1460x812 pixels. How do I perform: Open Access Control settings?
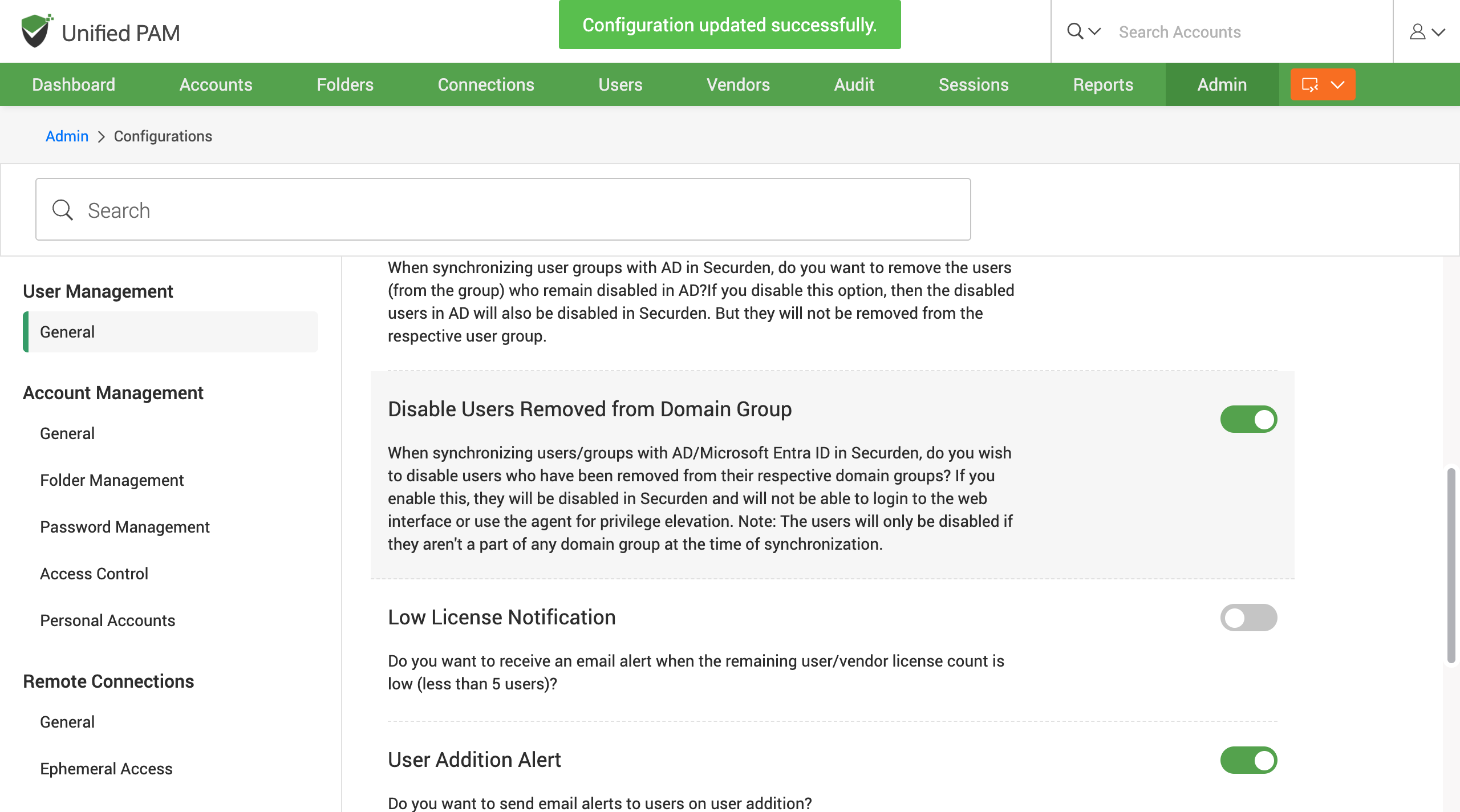[94, 574]
